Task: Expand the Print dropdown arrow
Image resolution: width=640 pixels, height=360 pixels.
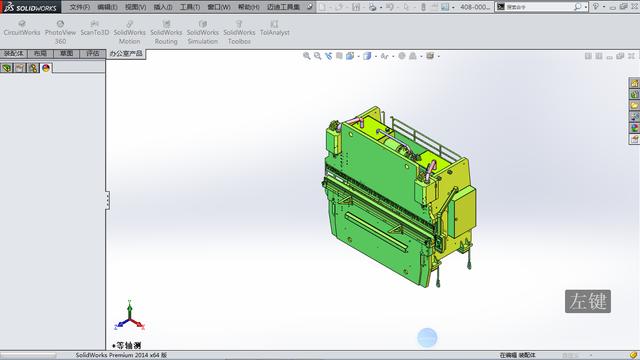Action: 380,7
